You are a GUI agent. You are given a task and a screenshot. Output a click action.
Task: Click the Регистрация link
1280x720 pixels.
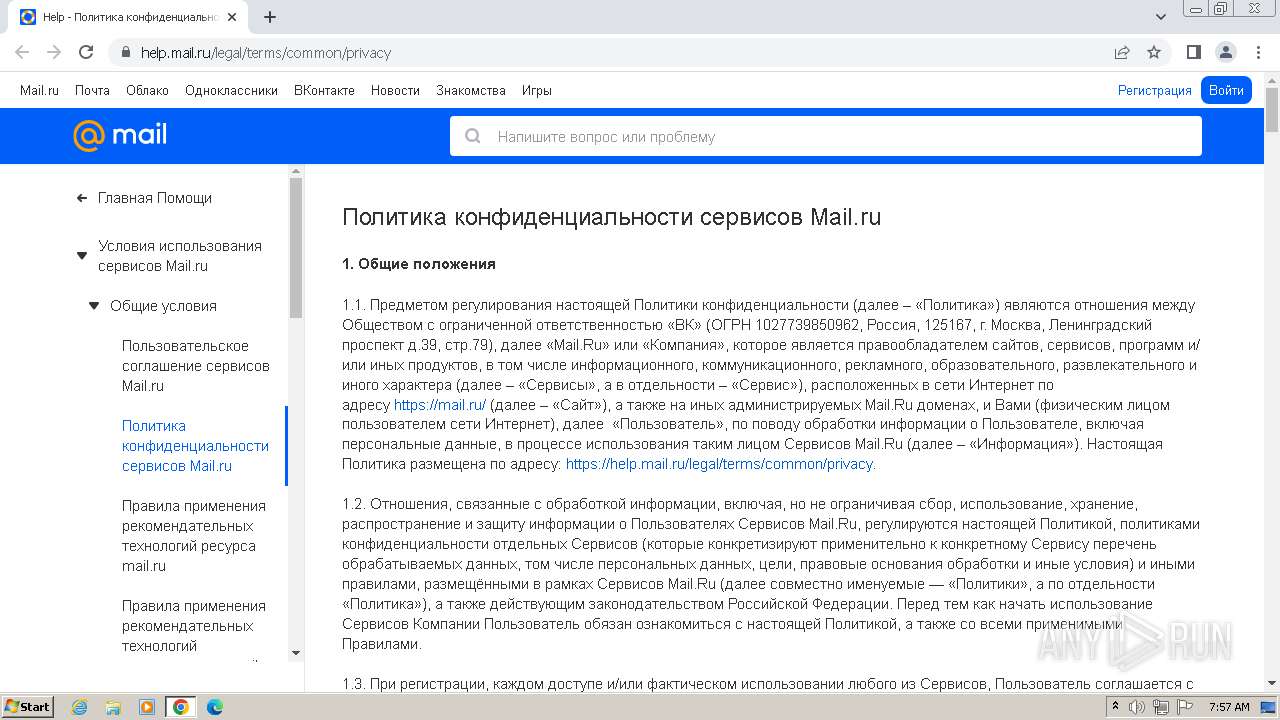1155,90
